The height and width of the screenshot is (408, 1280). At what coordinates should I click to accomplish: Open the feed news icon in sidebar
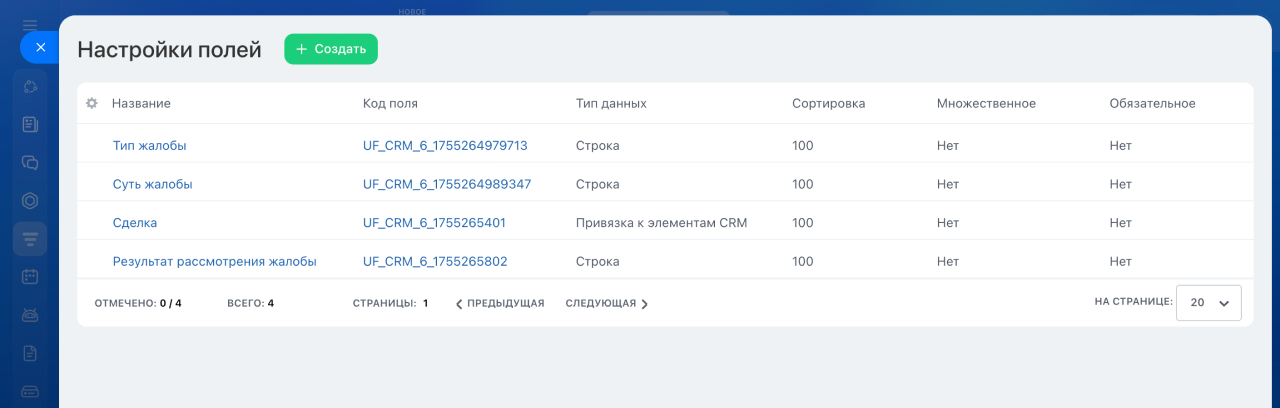point(30,124)
